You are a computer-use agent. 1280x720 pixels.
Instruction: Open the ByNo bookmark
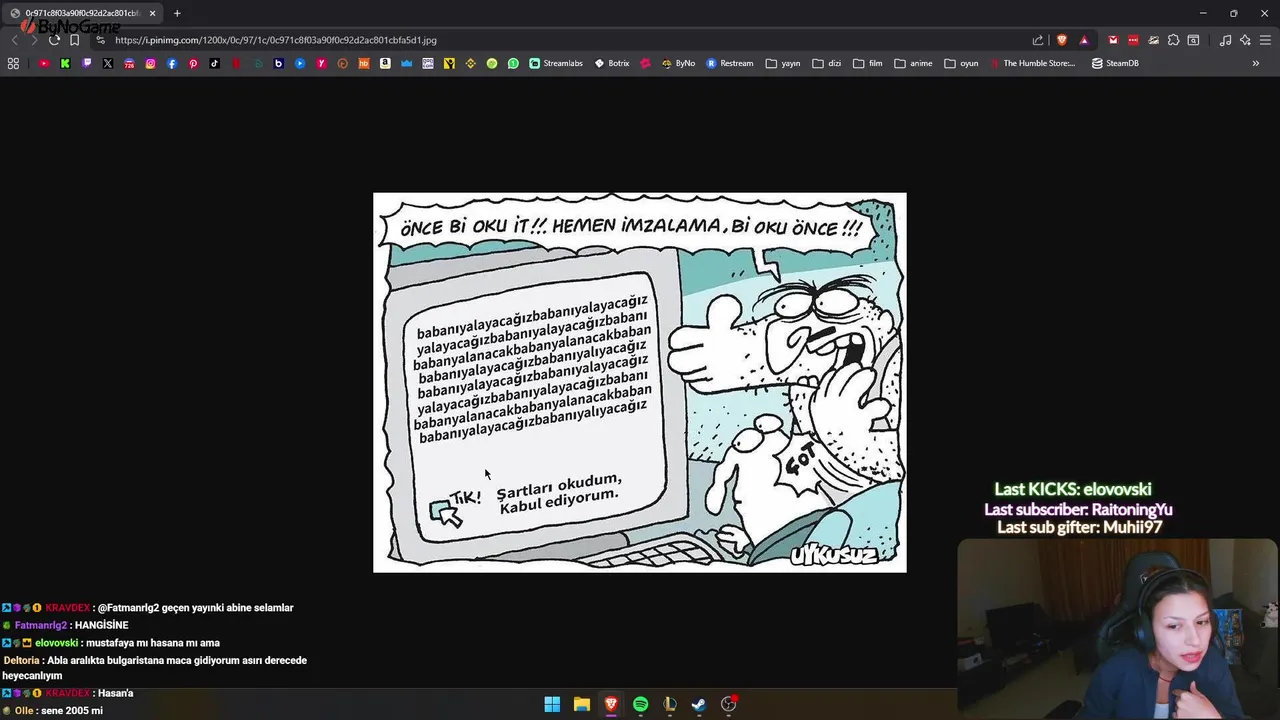tap(678, 63)
